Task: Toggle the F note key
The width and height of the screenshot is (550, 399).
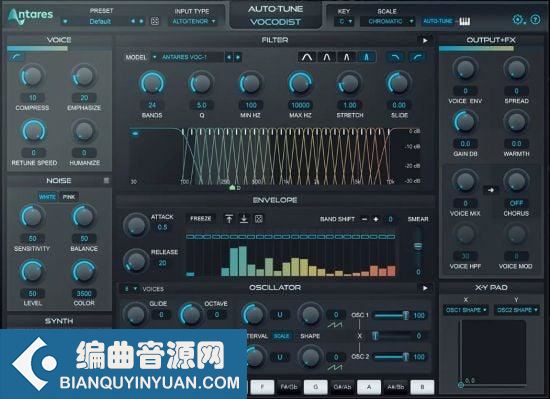Action: 262,387
